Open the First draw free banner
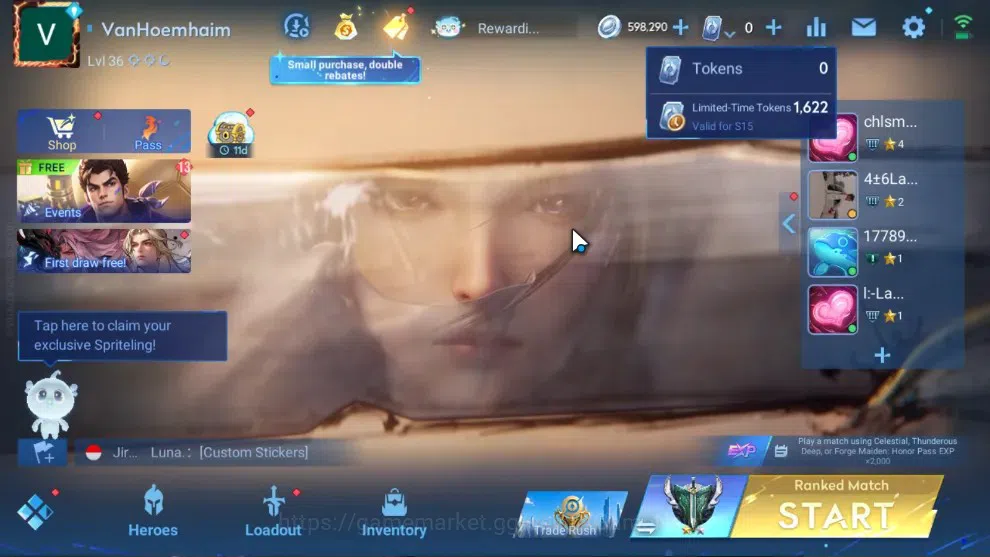This screenshot has height=557, width=990. (x=104, y=251)
